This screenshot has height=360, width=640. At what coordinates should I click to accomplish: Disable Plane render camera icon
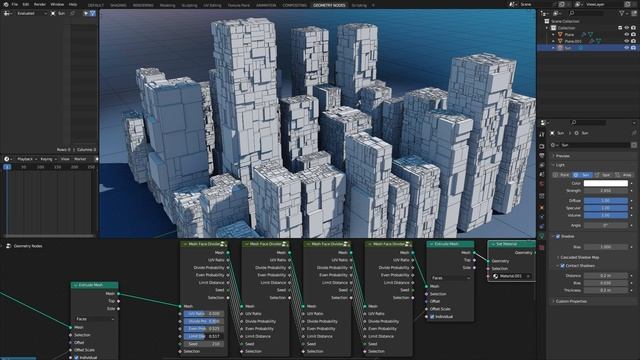click(x=633, y=35)
